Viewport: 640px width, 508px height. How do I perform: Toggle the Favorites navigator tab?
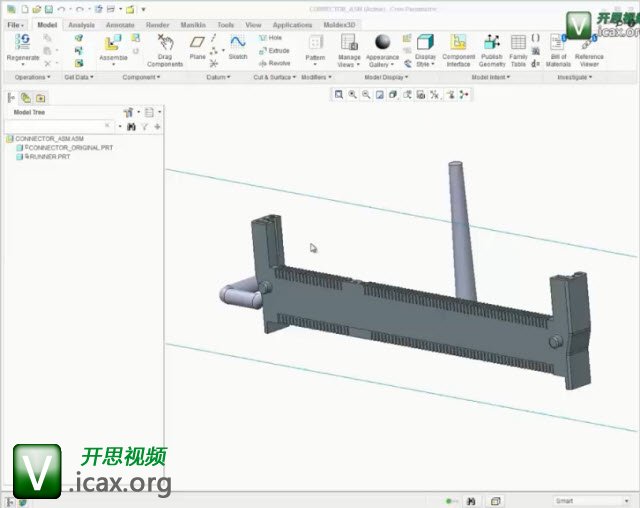coord(40,98)
